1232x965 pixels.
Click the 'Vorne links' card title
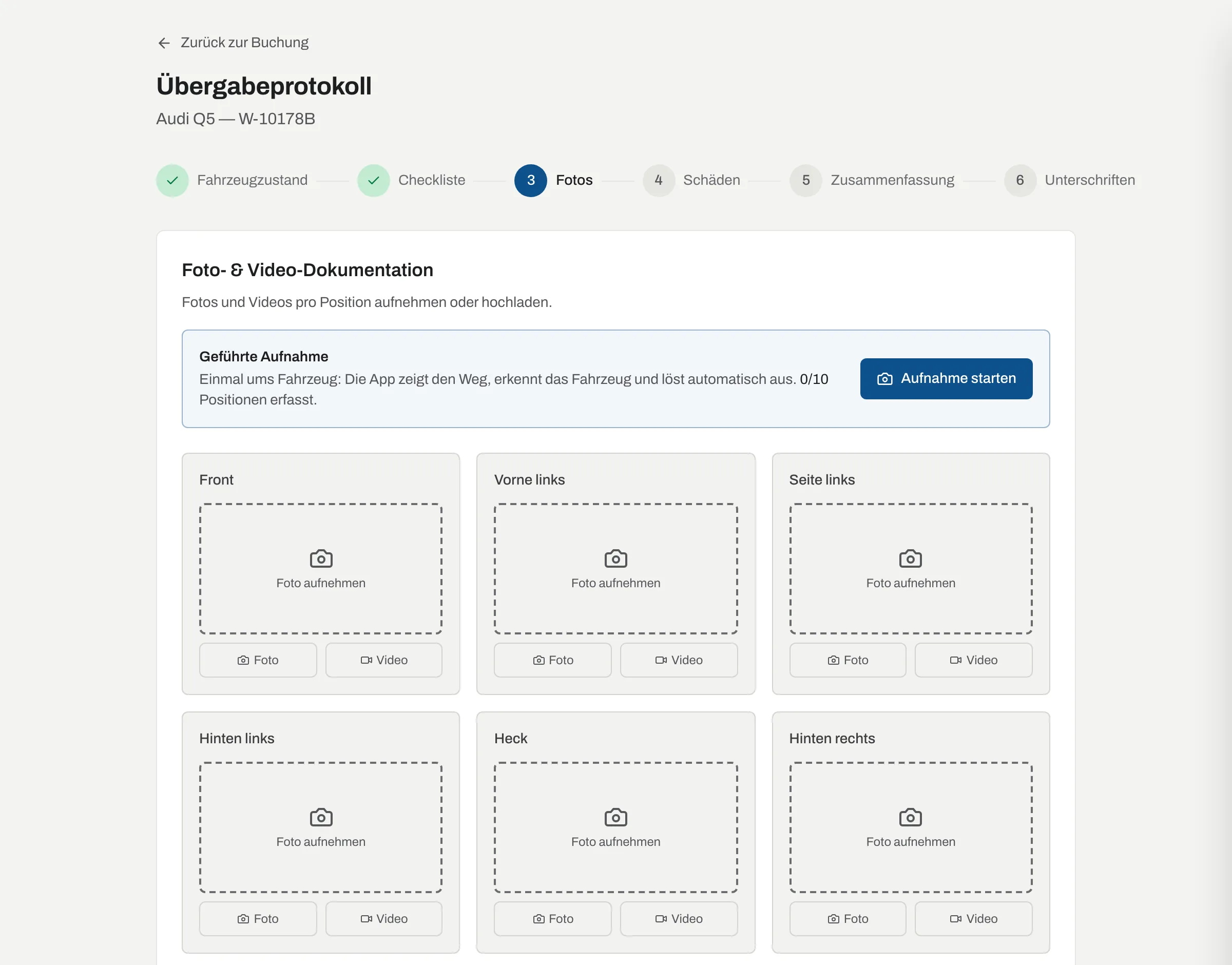pyautogui.click(x=529, y=479)
